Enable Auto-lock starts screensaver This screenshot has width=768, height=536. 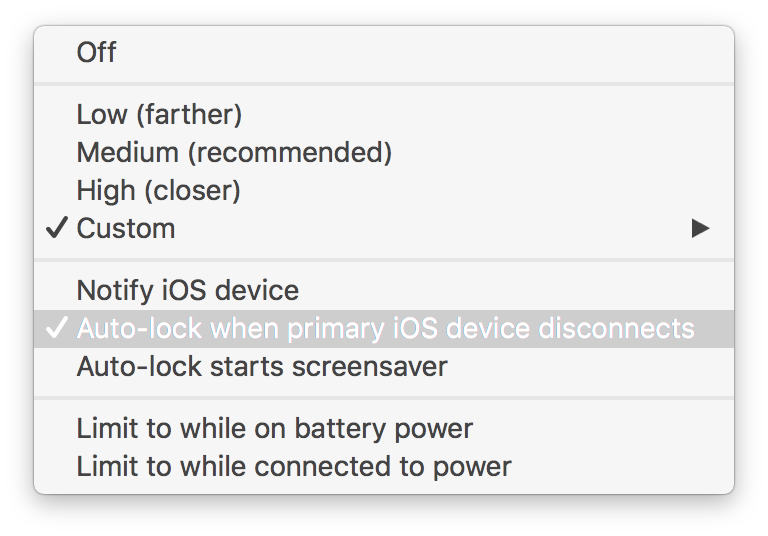point(261,366)
